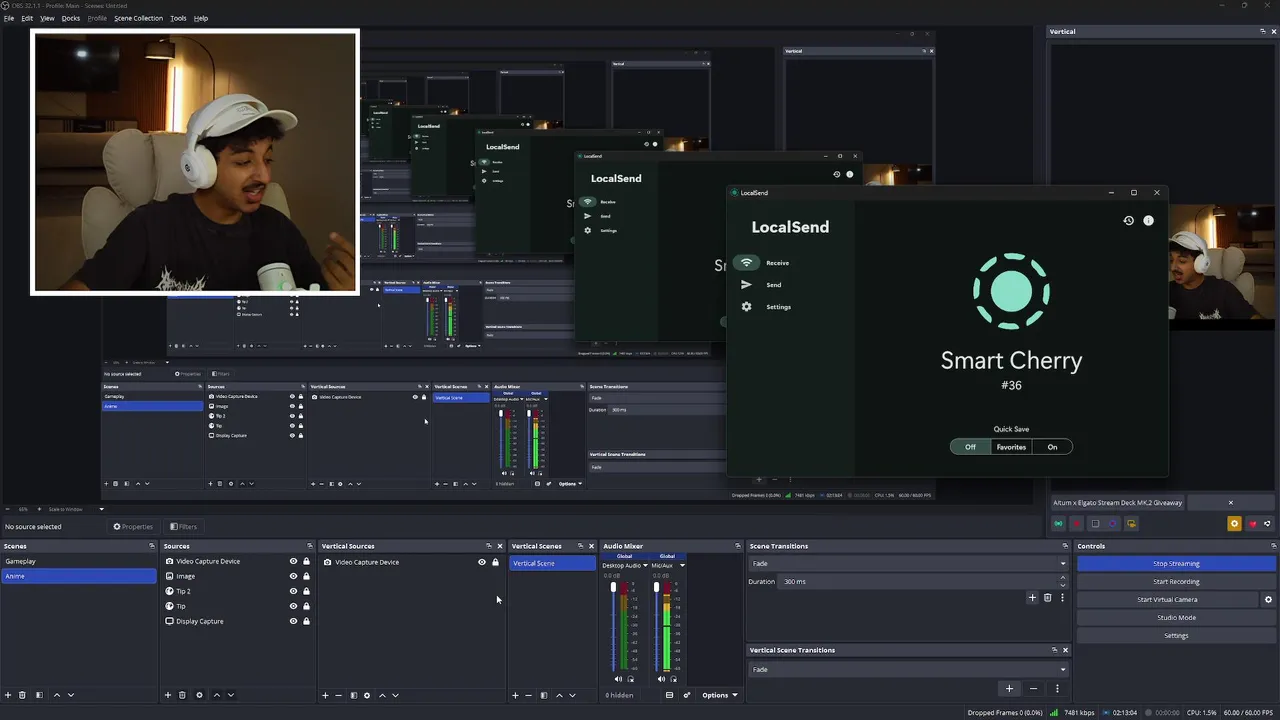The width and height of the screenshot is (1280, 720).
Task: Add a new scene in Scenes panel
Action: coord(8,695)
